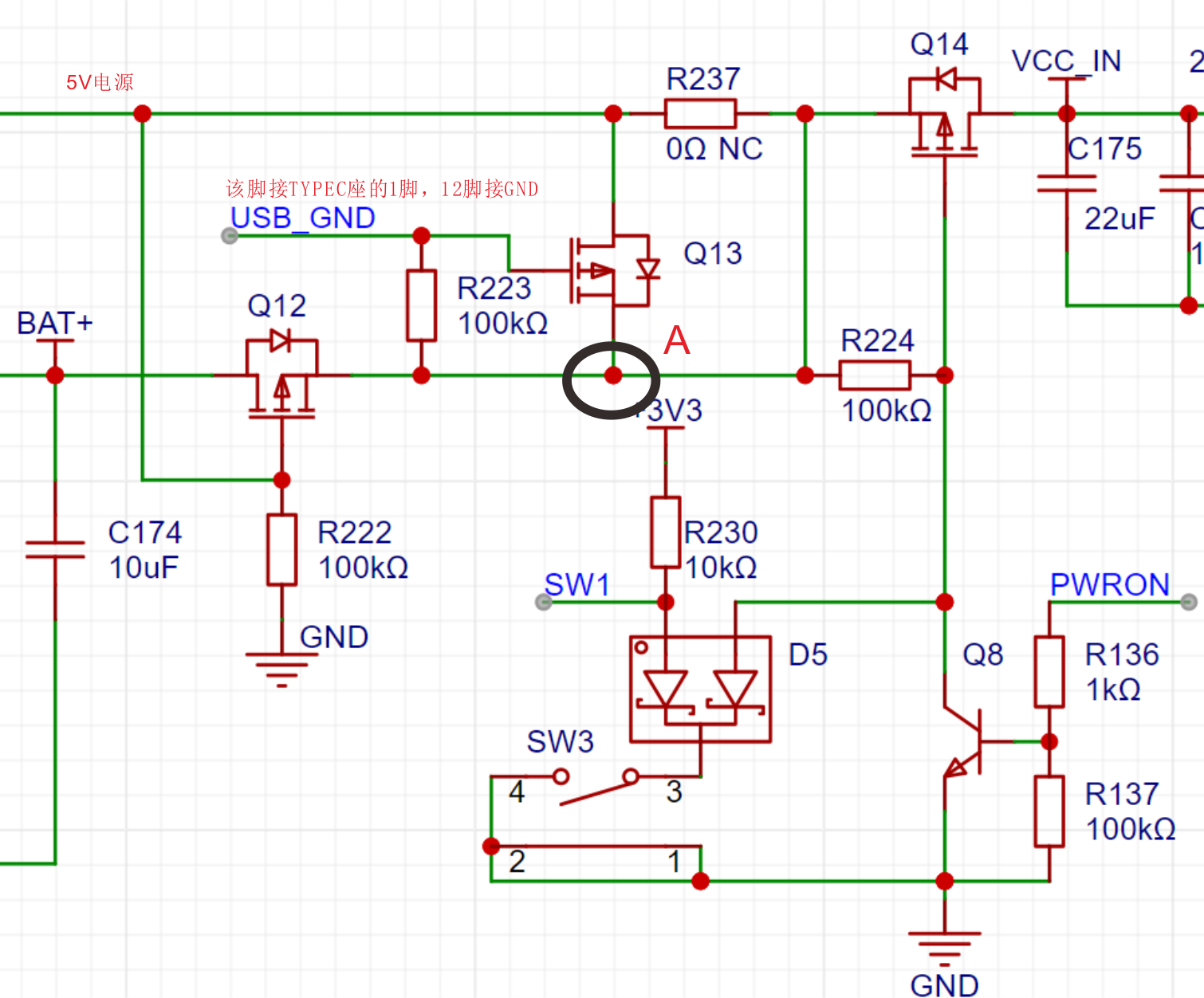Image resolution: width=1204 pixels, height=998 pixels.
Task: Click the 'R237' designator text
Action: pyautogui.click(x=703, y=79)
